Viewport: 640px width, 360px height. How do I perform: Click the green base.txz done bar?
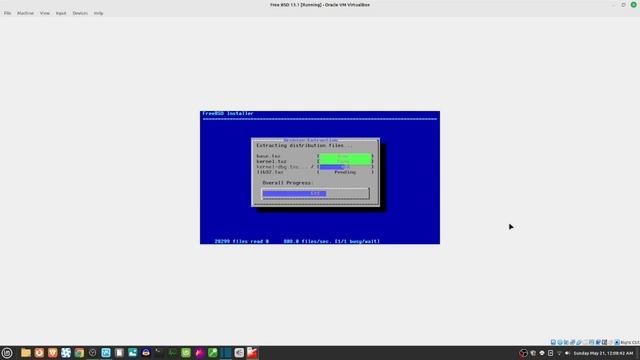point(345,156)
